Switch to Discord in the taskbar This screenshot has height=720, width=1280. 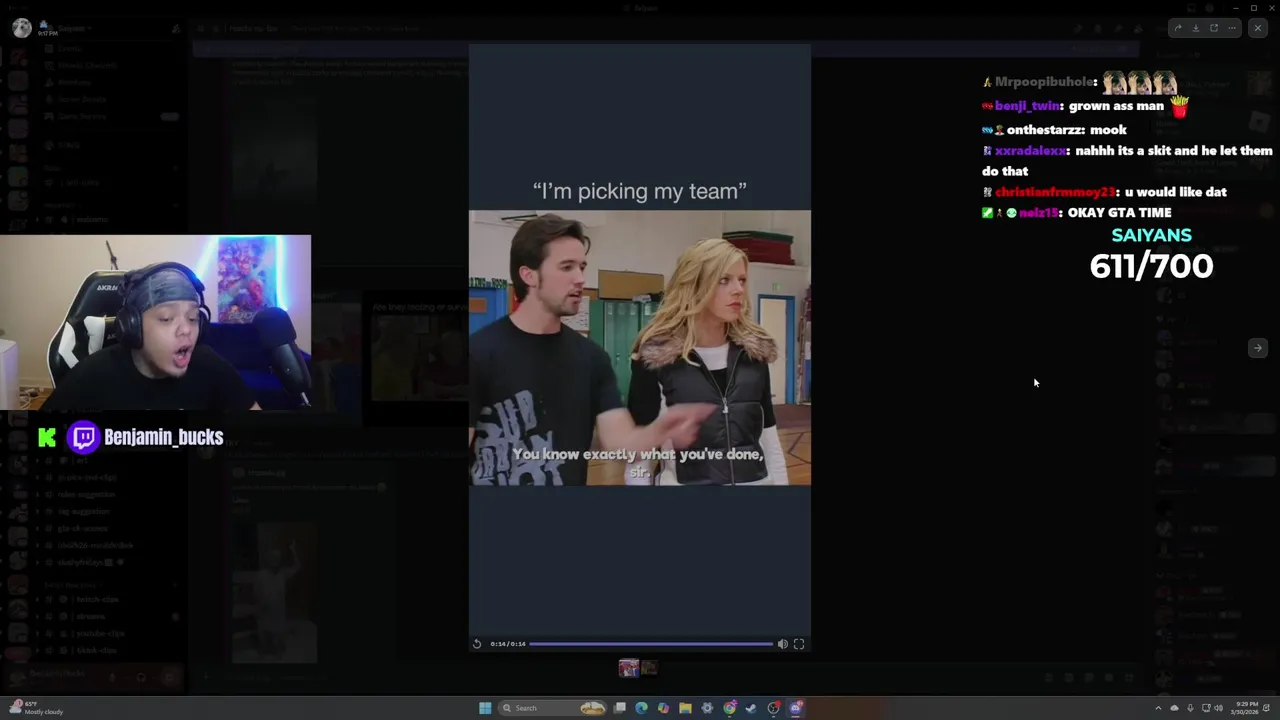pyautogui.click(x=796, y=708)
